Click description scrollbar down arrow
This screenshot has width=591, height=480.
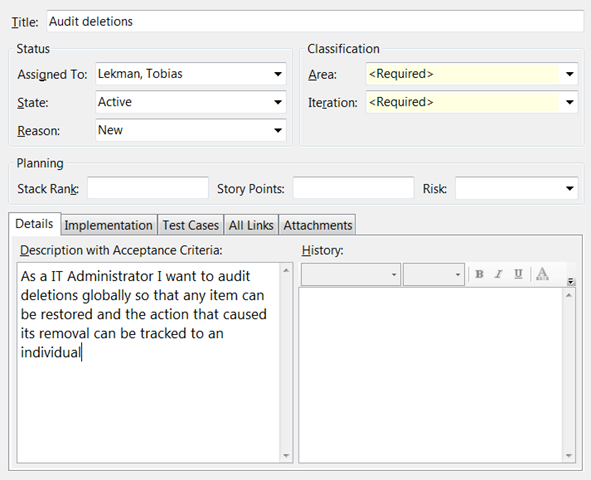[286, 456]
